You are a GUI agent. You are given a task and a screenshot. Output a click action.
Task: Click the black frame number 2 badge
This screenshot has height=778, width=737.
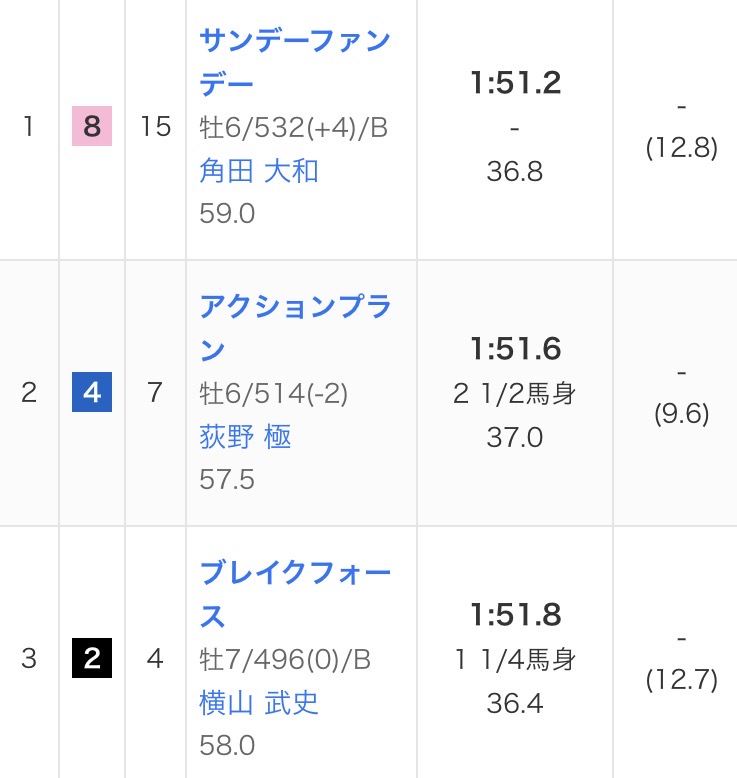pos(92,659)
